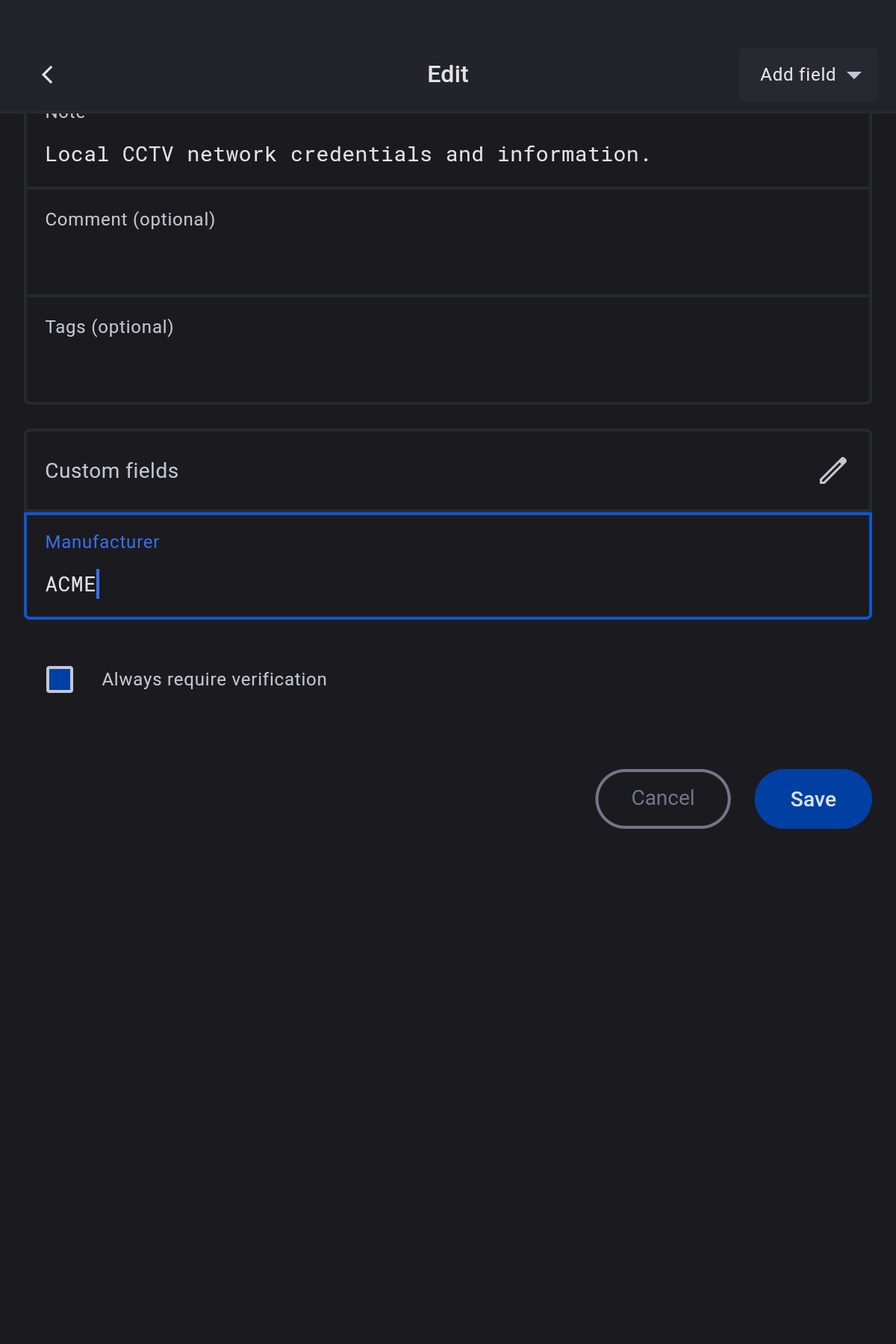Click the Custom fields section header

112,471
